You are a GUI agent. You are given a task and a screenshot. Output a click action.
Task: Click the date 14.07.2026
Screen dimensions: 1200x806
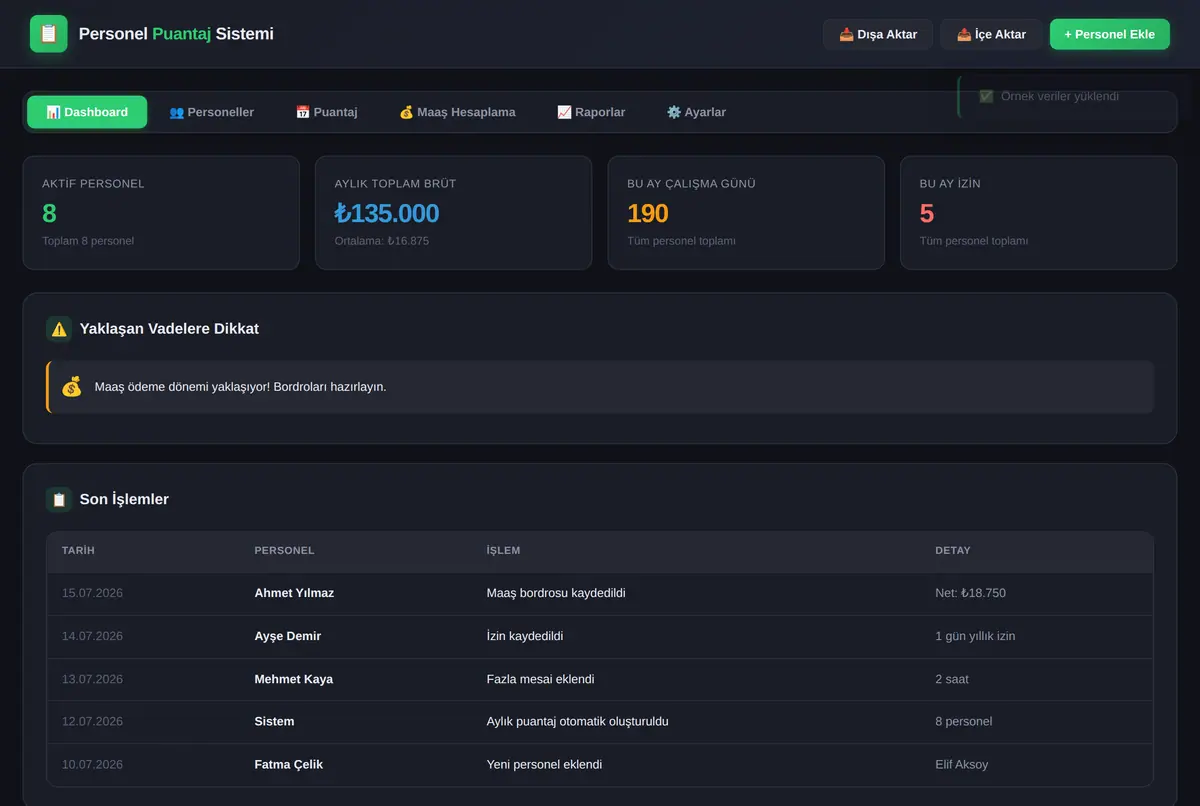(92, 636)
